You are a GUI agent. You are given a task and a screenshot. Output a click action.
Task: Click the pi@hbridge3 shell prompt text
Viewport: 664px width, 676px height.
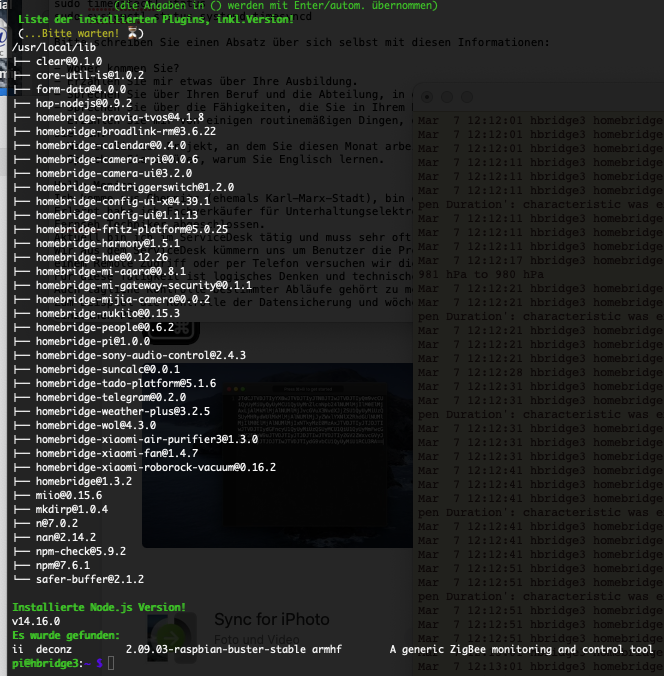point(45,663)
